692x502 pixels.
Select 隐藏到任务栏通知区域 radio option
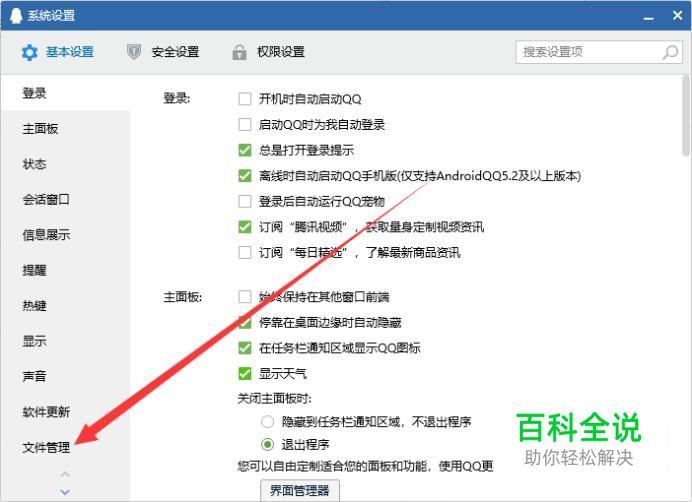click(x=267, y=422)
